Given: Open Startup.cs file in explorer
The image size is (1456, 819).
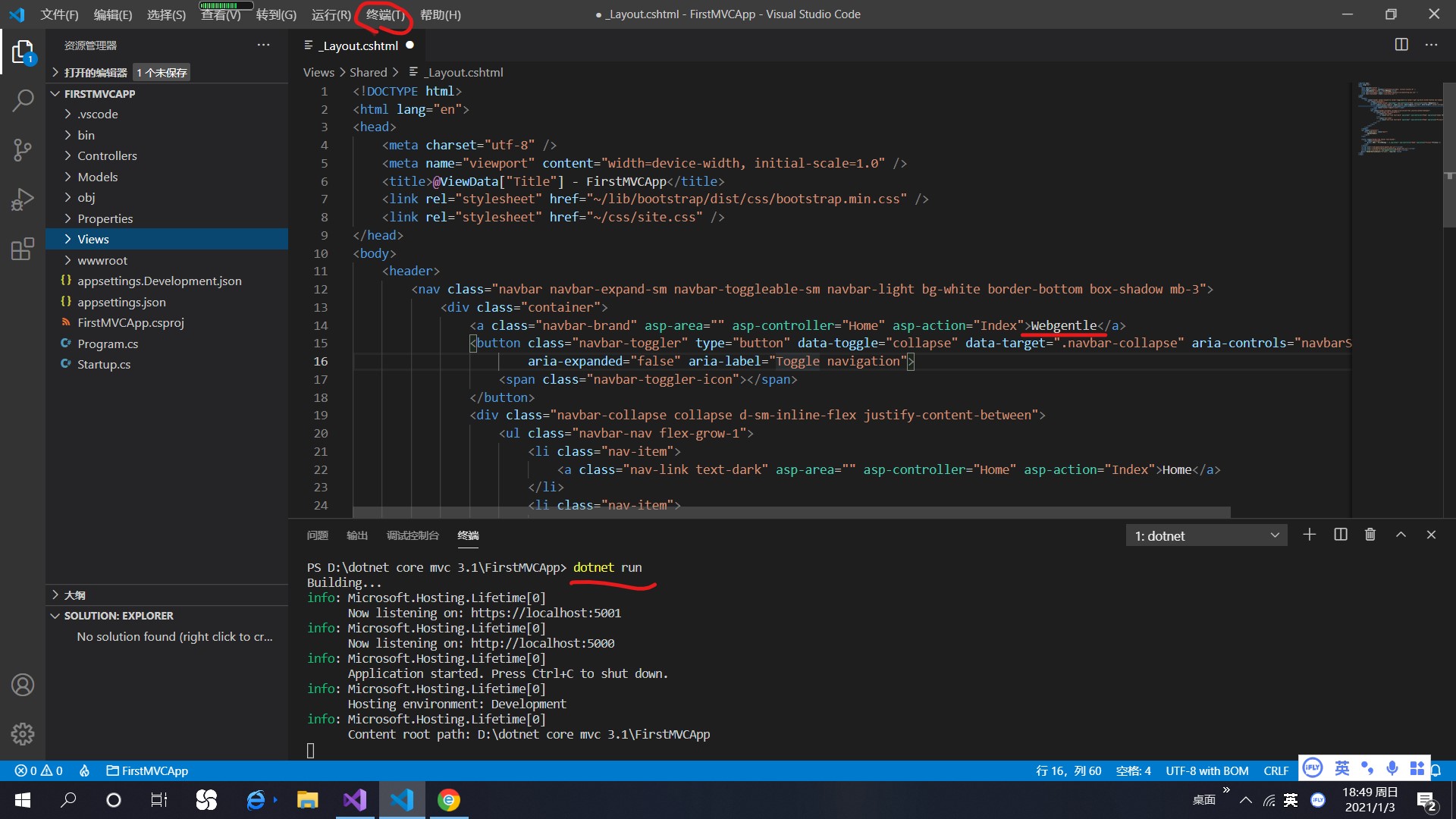Looking at the screenshot, I should [104, 364].
